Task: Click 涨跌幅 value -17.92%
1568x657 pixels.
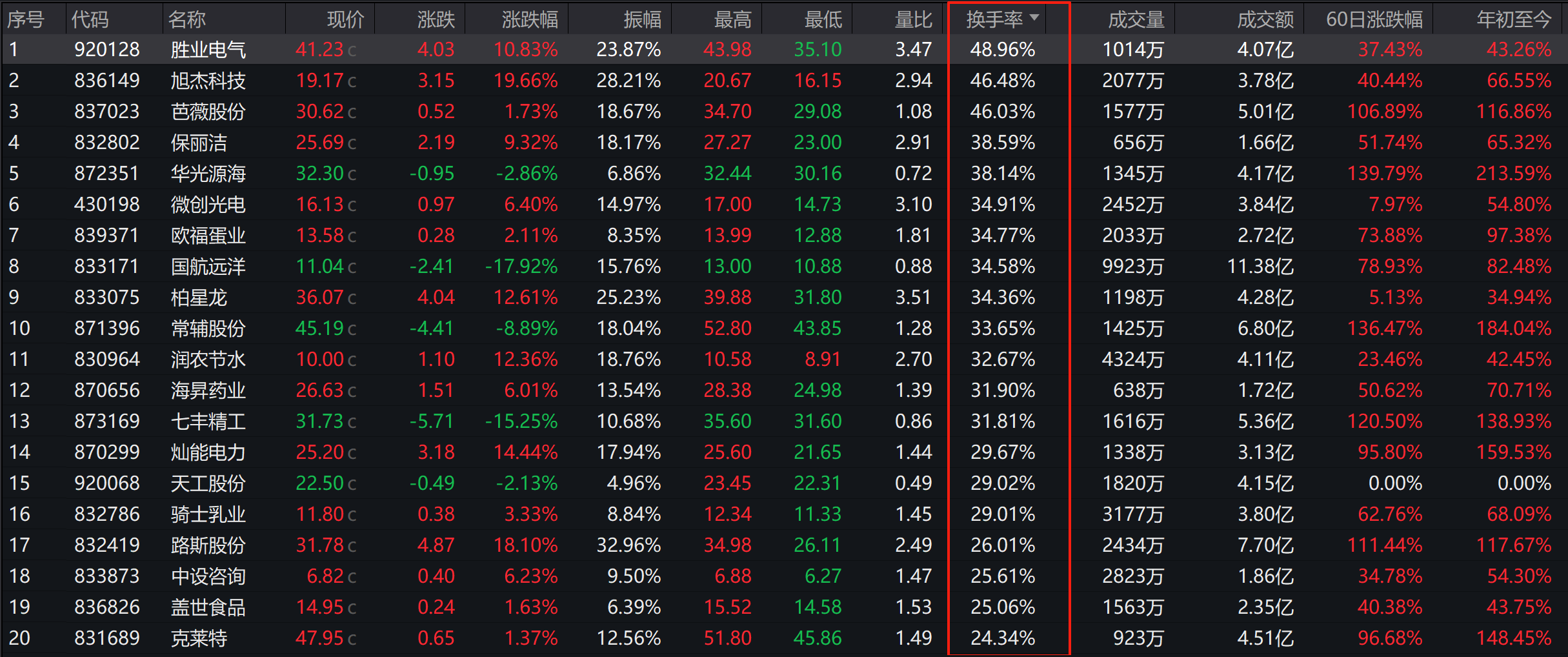Action: point(521,267)
